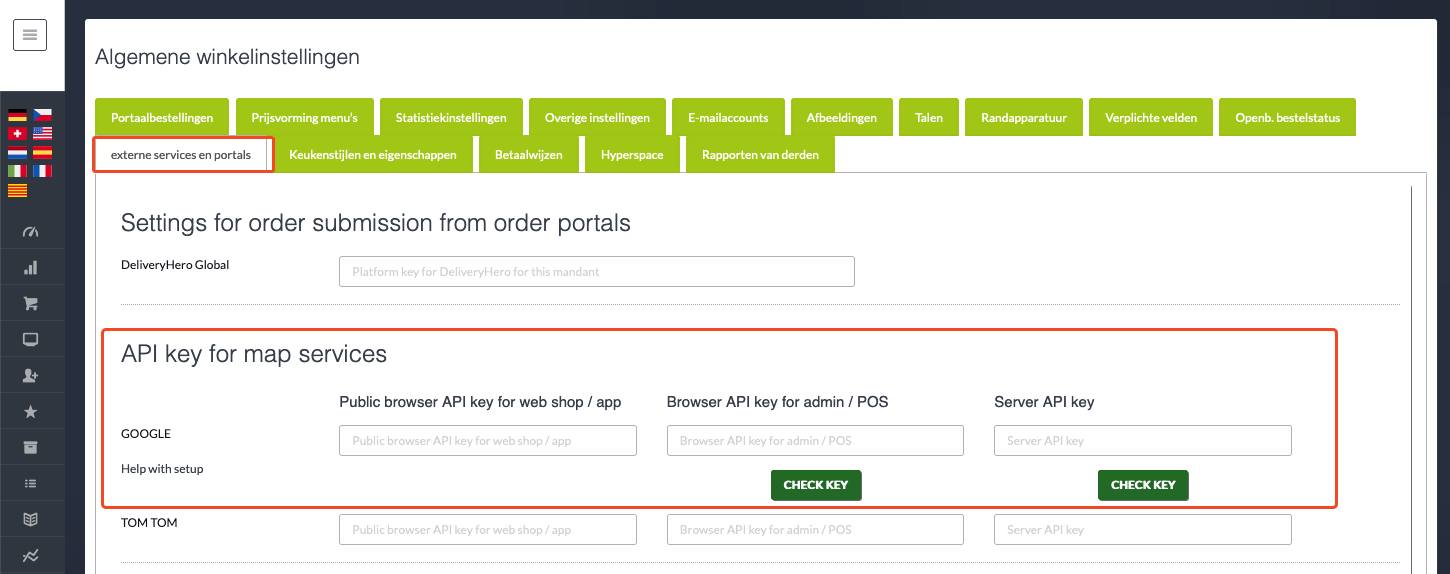The image size is (1450, 574).
Task: Open the Openb. bestelstatus tab
Action: (x=1287, y=117)
